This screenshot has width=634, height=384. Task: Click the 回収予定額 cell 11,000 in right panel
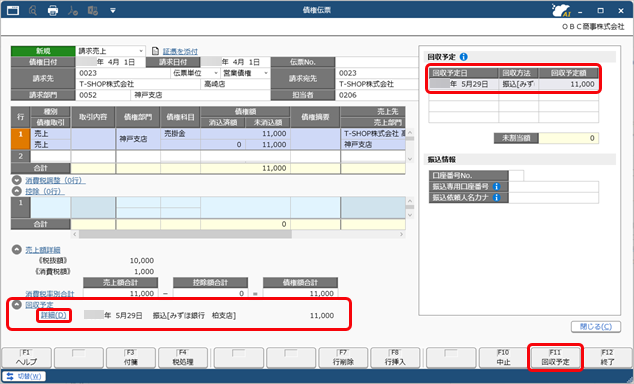[x=568, y=84]
